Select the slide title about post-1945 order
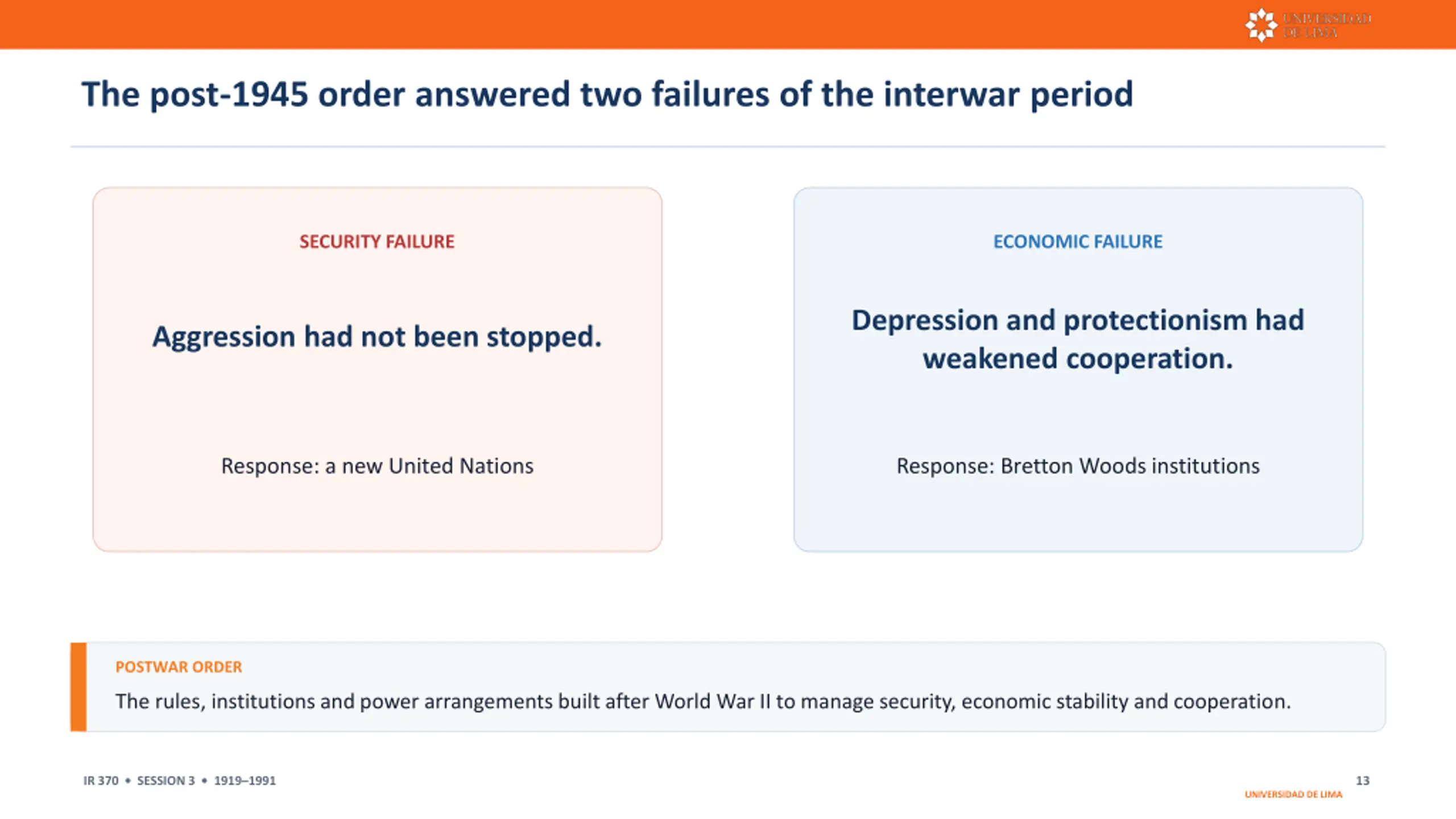 [607, 94]
